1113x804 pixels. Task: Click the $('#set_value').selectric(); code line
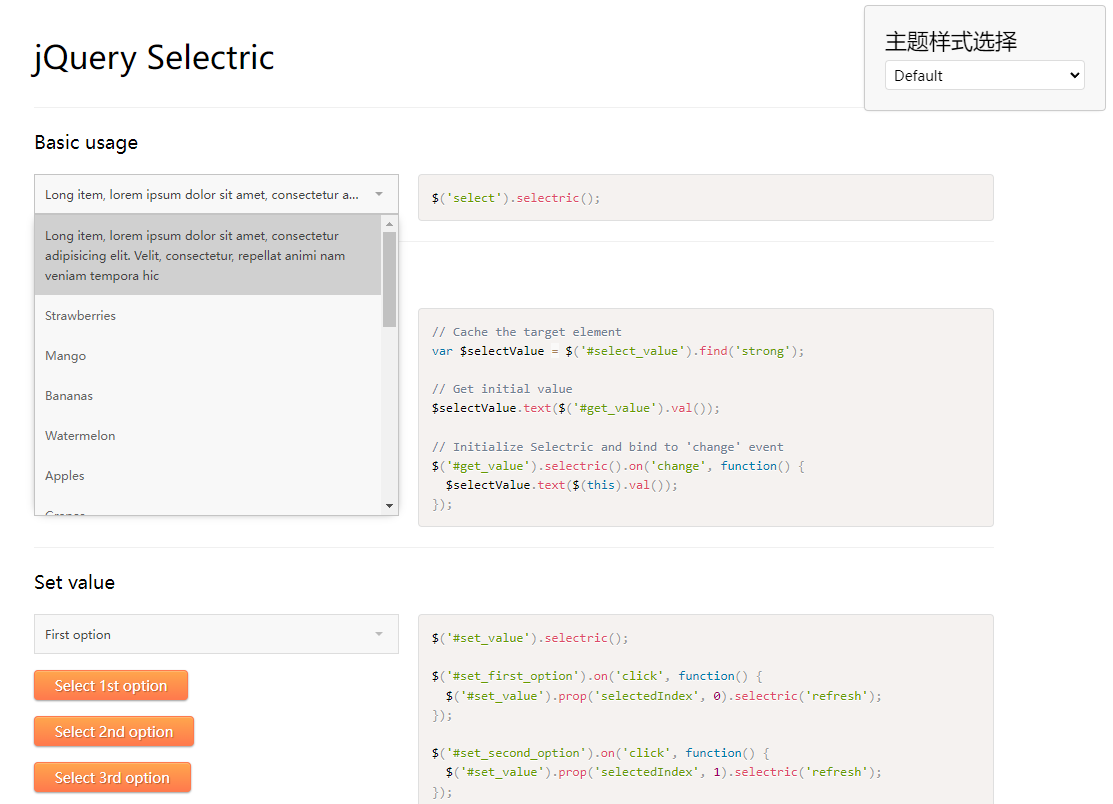530,638
